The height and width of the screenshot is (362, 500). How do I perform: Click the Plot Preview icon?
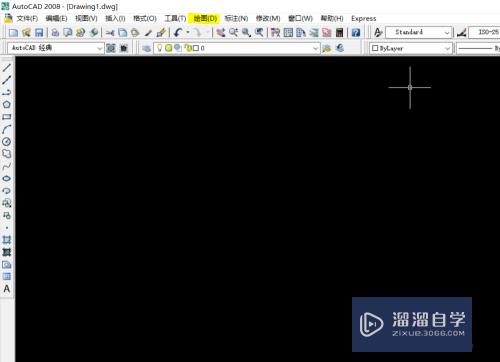click(x=68, y=32)
